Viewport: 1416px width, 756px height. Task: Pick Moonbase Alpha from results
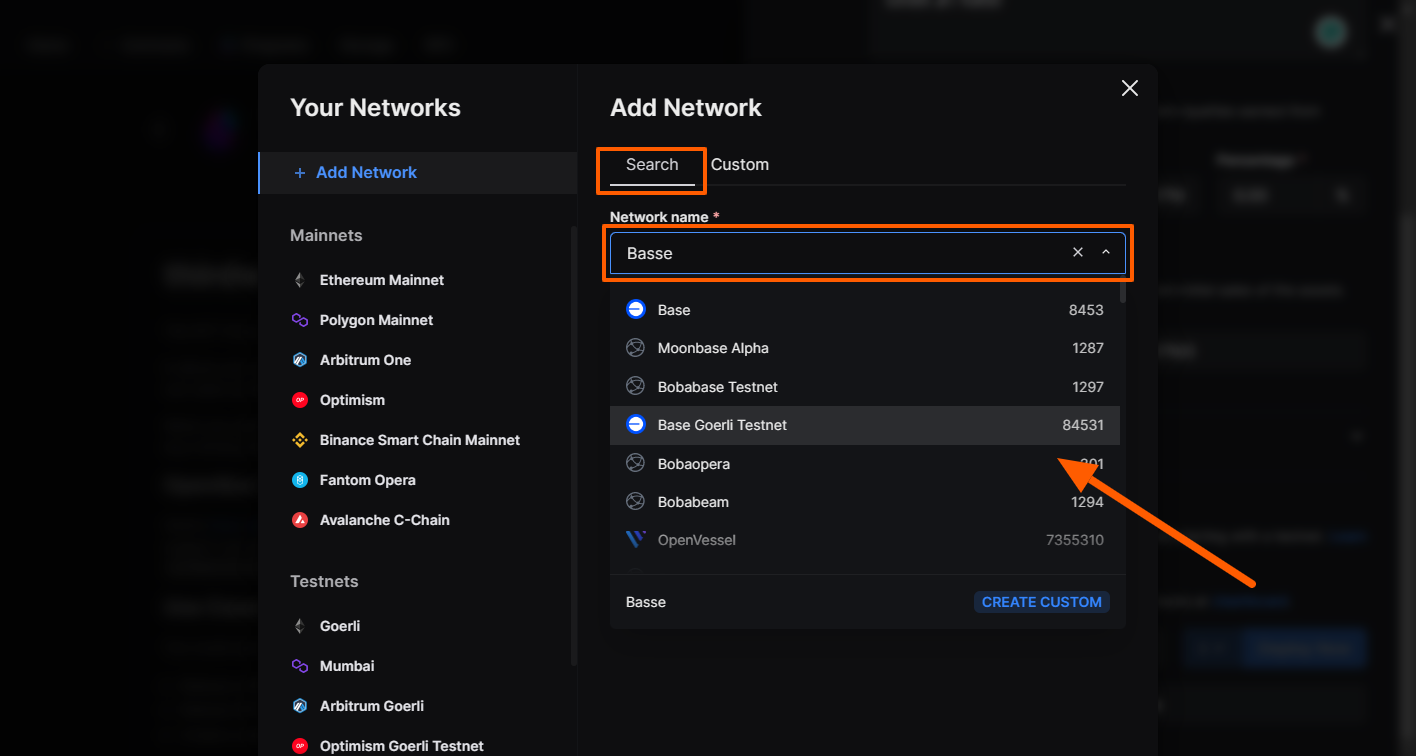coord(865,348)
